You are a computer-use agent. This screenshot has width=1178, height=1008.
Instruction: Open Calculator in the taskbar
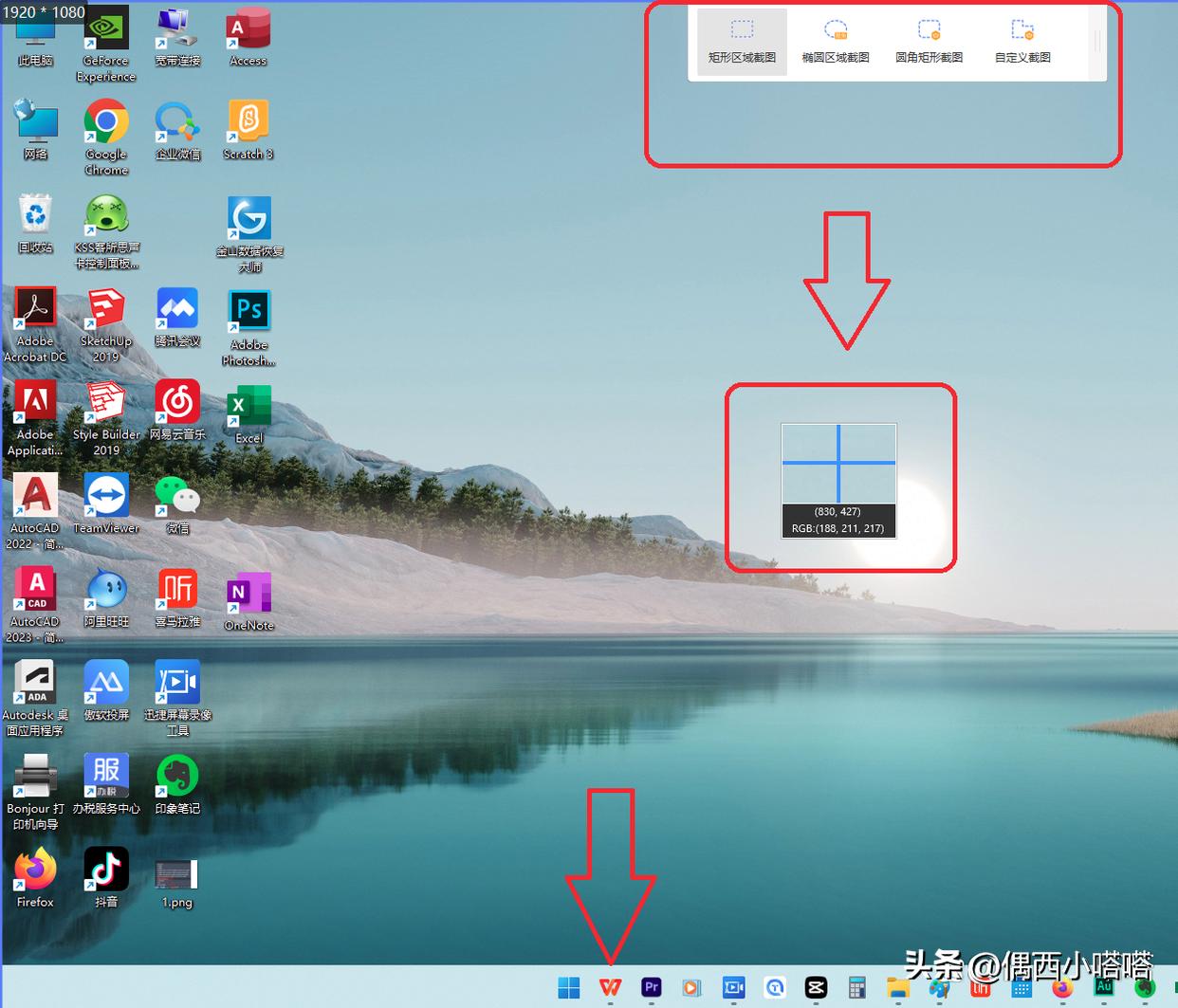pos(856,987)
